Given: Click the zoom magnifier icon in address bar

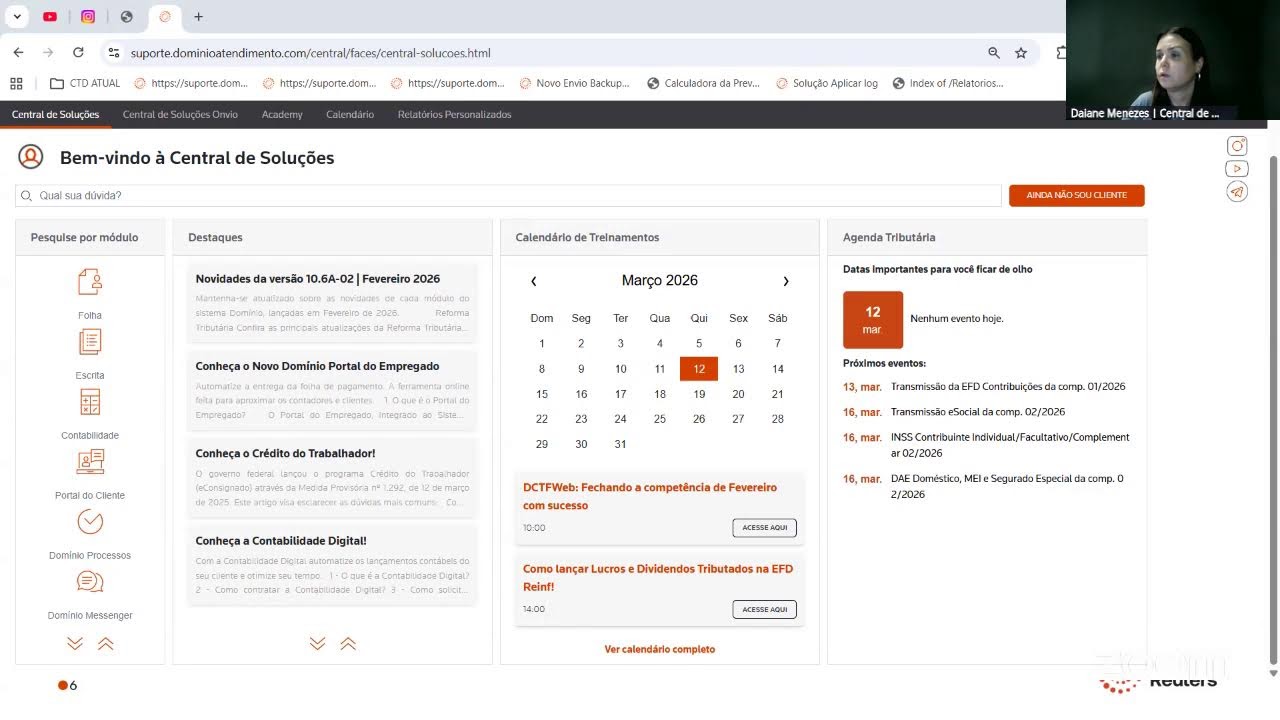Looking at the screenshot, I should [994, 53].
